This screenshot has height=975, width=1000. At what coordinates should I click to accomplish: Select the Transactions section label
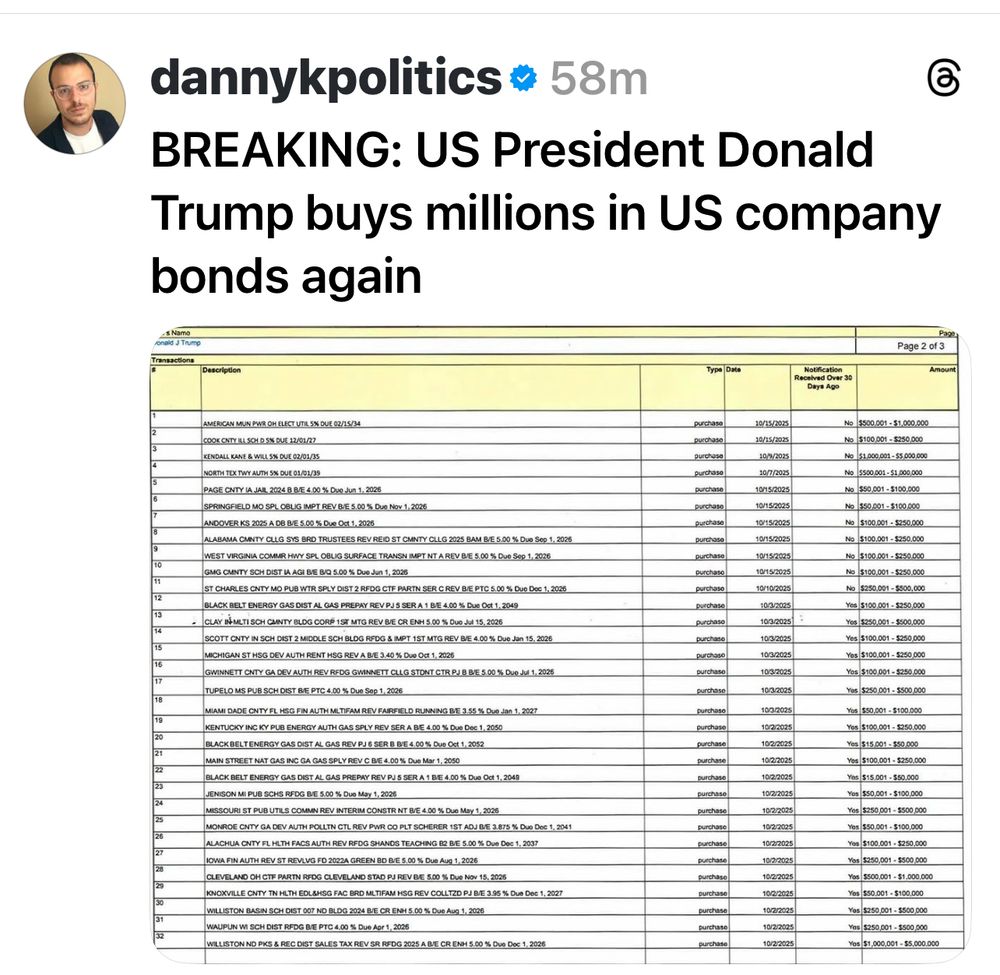pyautogui.click(x=173, y=360)
